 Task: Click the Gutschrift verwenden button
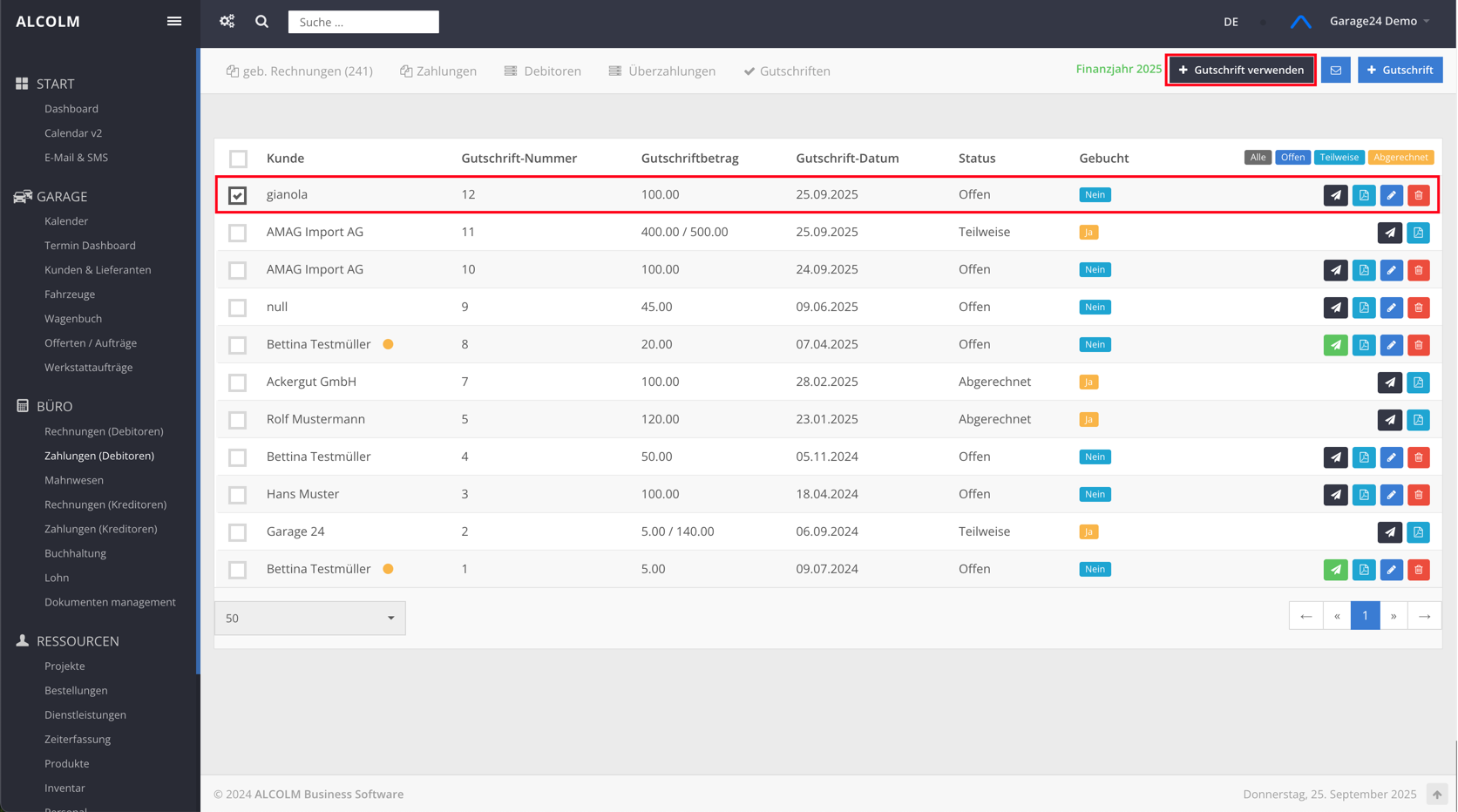pyautogui.click(x=1241, y=70)
